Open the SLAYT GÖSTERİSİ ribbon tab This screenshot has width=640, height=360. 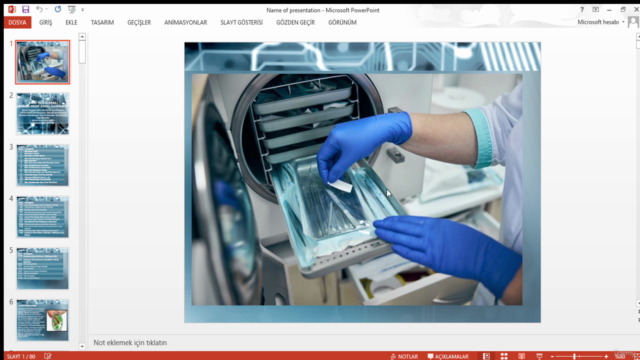(242, 22)
